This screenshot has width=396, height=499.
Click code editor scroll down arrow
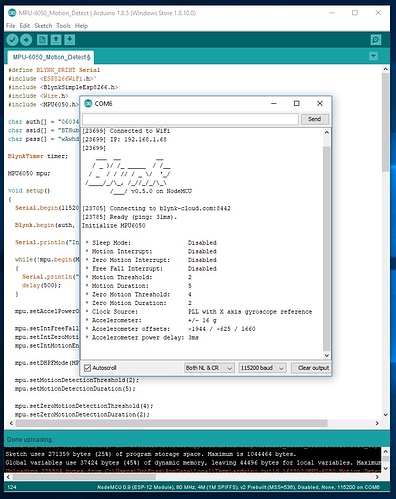click(386, 415)
